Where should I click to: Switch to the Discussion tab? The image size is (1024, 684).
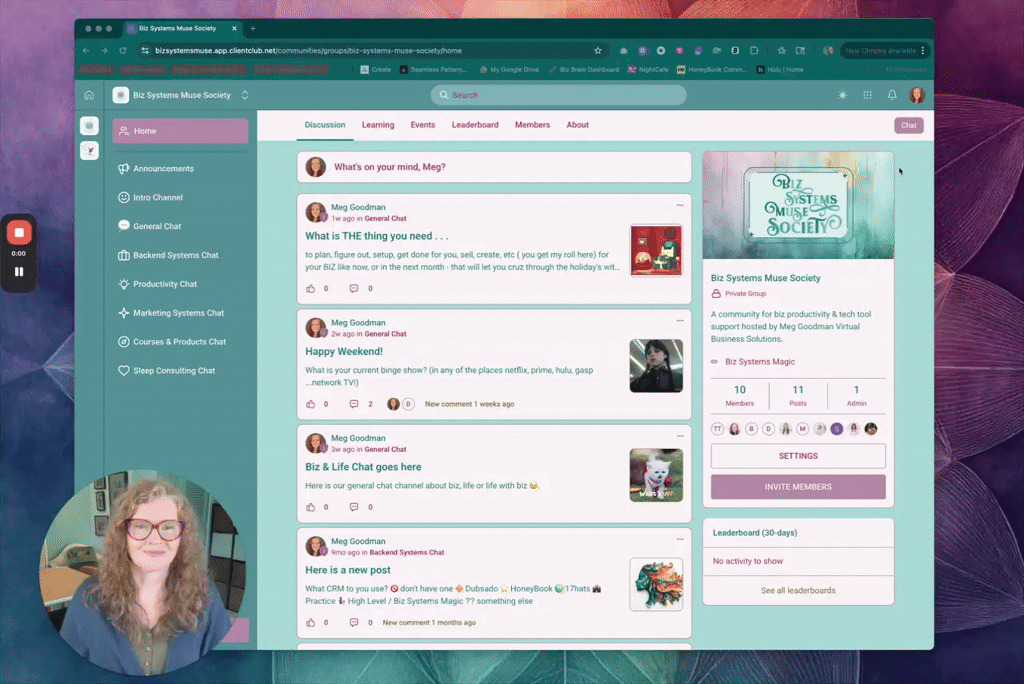pos(325,125)
